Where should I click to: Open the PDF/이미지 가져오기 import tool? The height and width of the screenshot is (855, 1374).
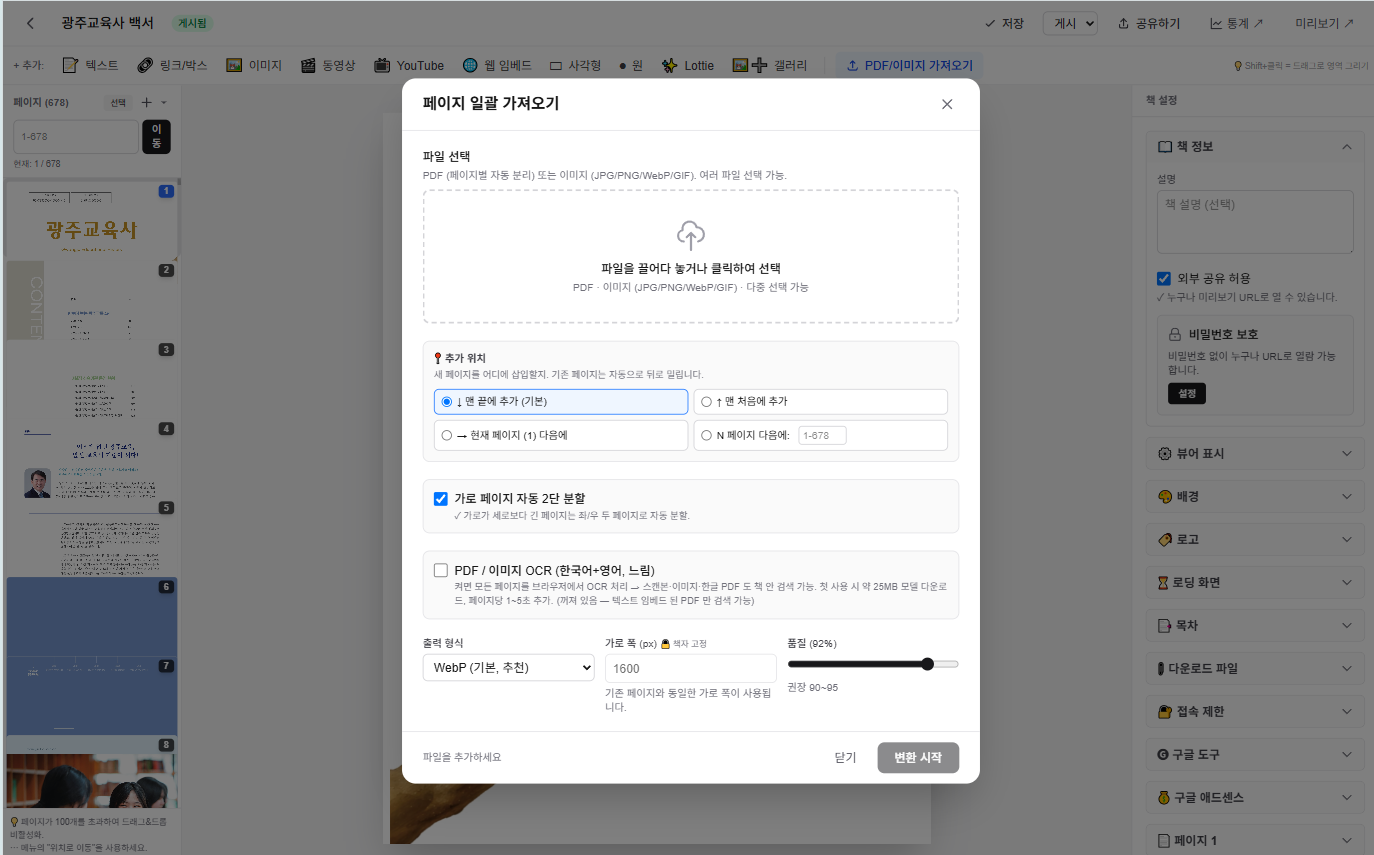909,65
